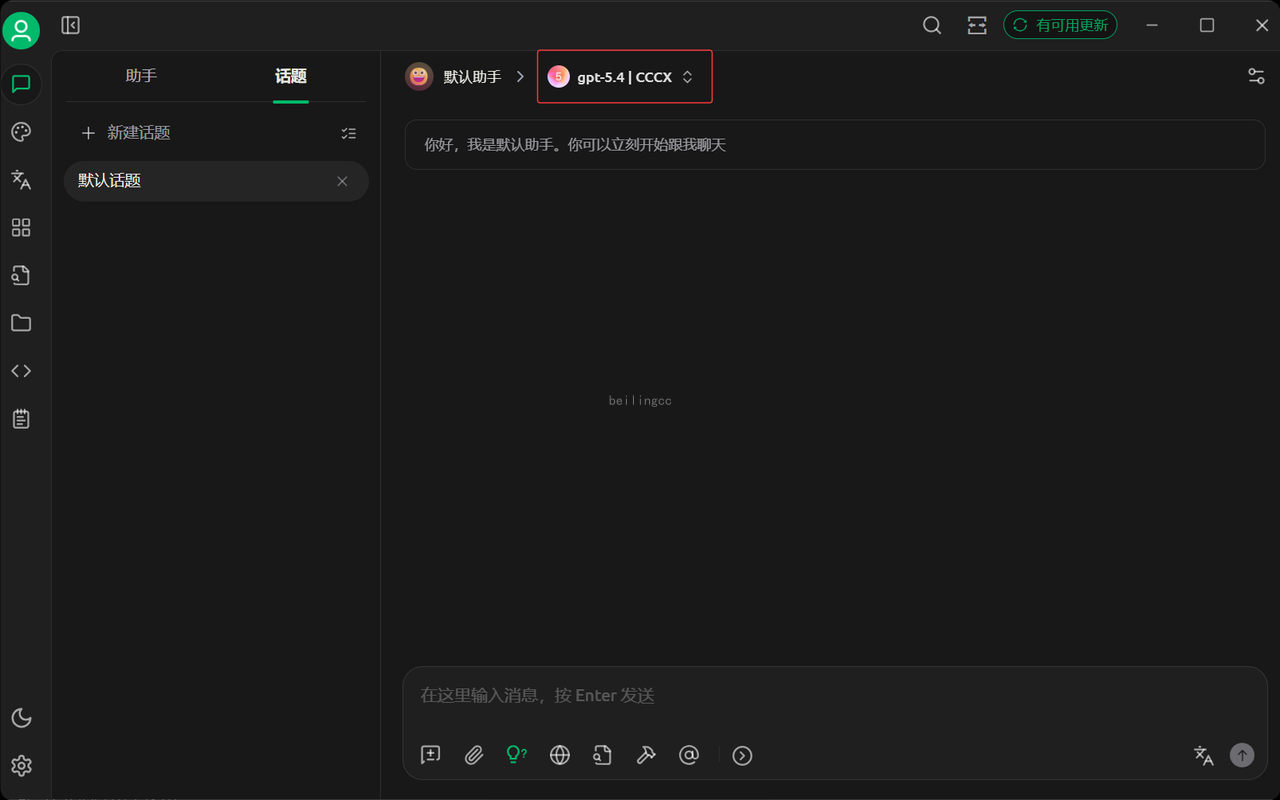Open the files folder icon
The width and height of the screenshot is (1280, 800).
pos(21,323)
